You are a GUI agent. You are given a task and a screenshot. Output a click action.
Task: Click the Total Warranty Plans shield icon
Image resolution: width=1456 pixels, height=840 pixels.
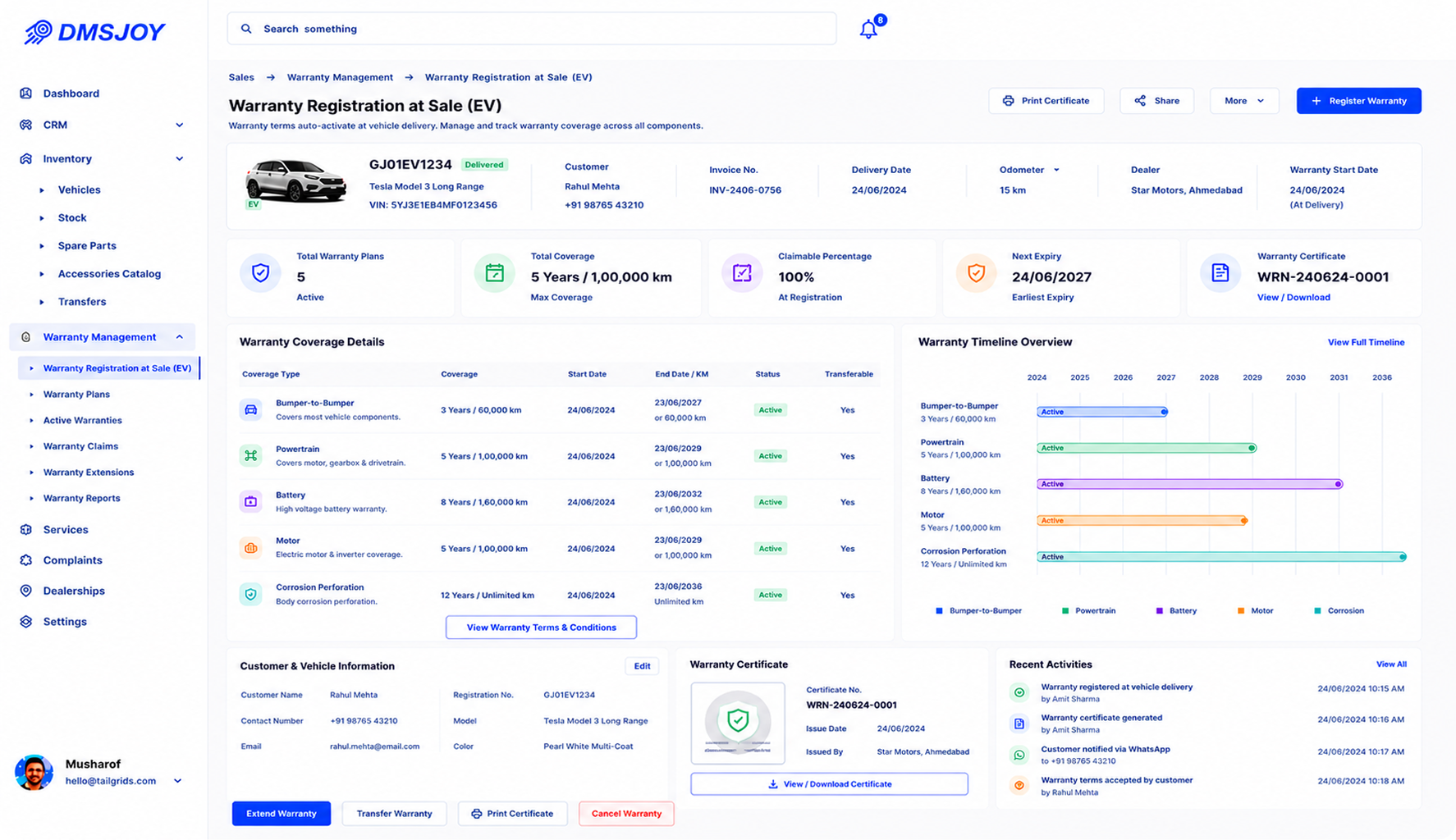tap(260, 273)
